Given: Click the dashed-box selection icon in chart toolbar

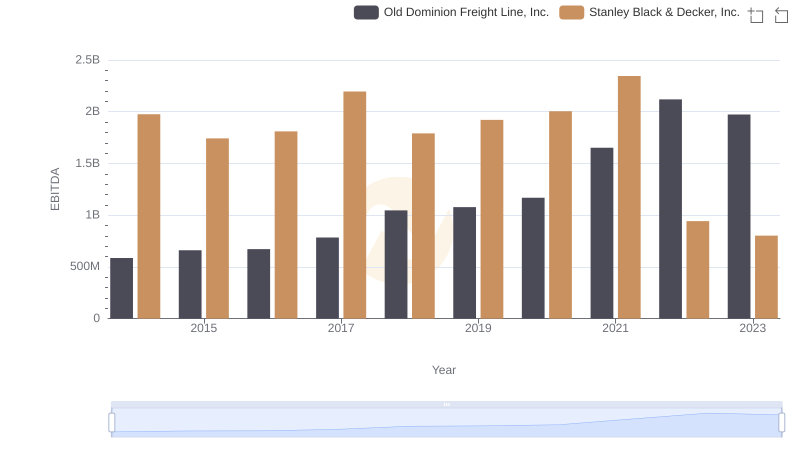Looking at the screenshot, I should pyautogui.click(x=756, y=15).
